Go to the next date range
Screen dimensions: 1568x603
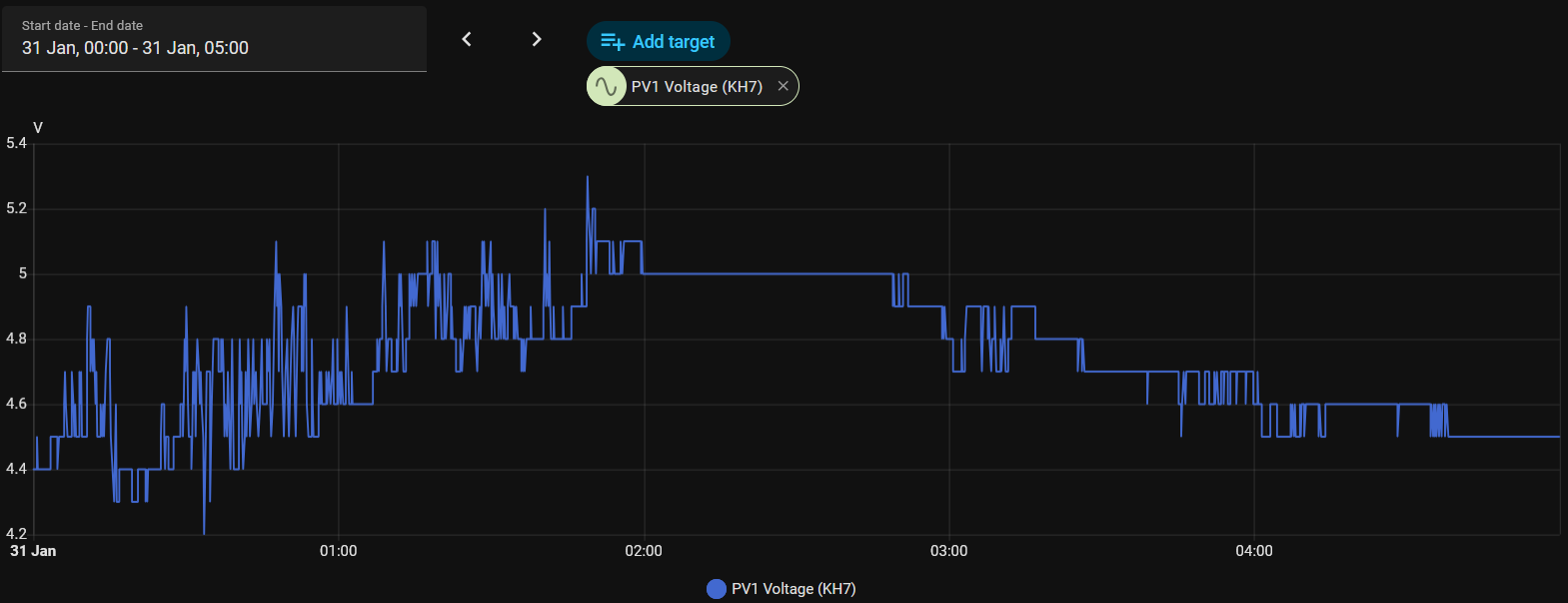537,39
